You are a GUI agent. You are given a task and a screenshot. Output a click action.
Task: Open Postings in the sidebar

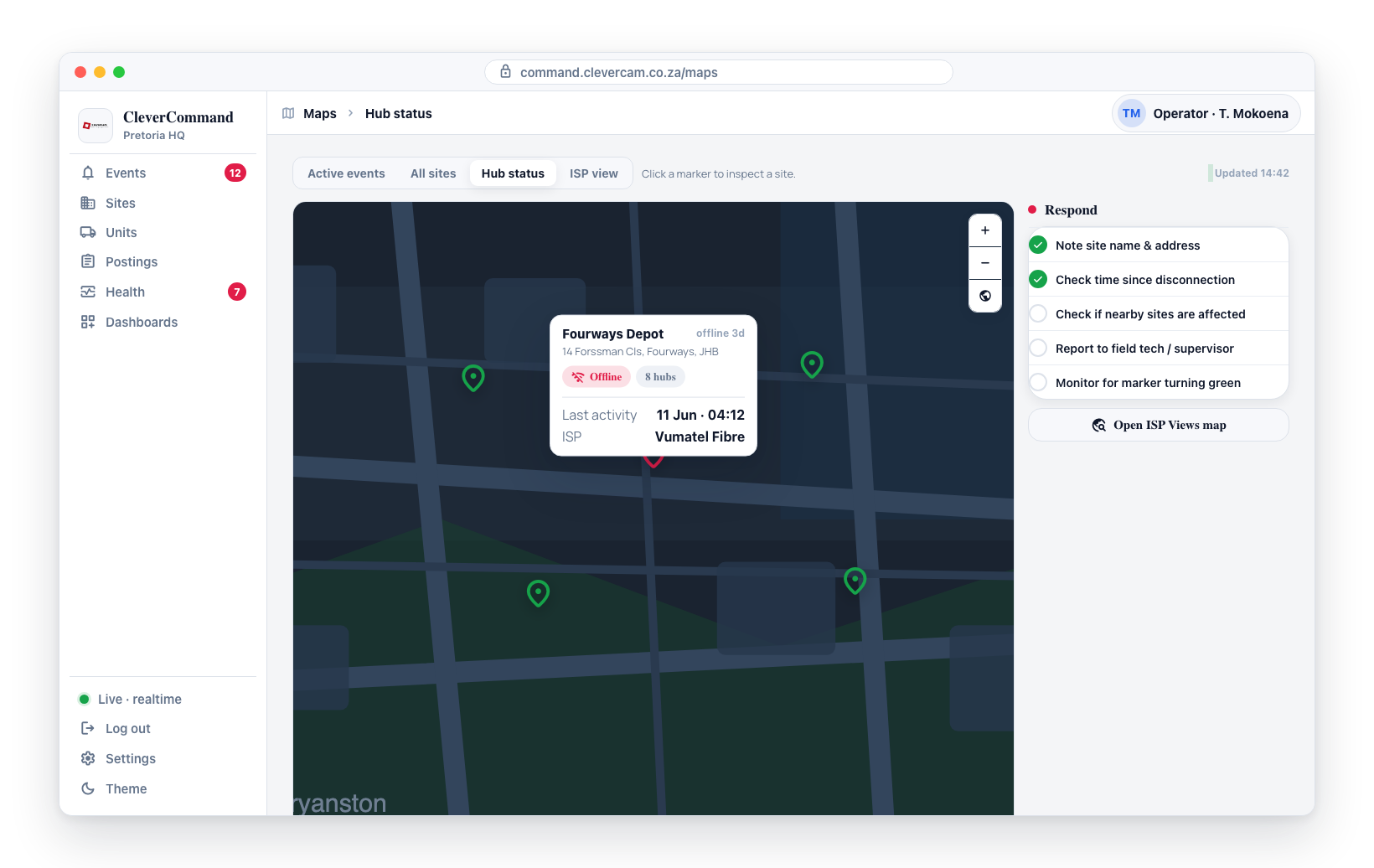[x=163, y=261]
